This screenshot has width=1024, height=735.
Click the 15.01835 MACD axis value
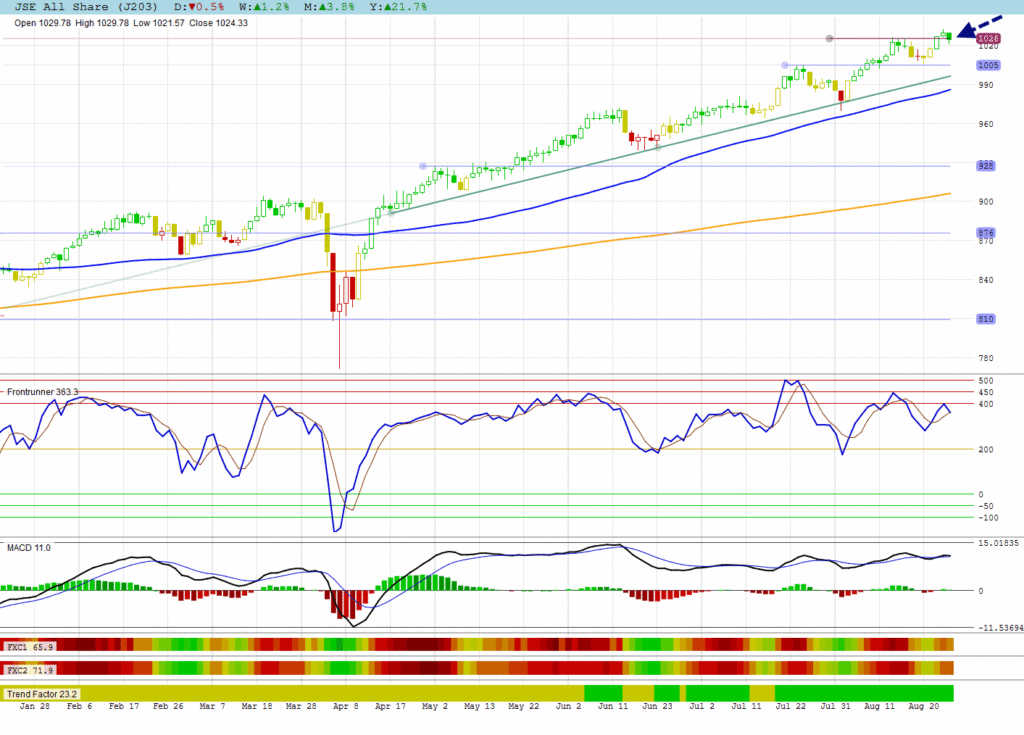(x=998, y=543)
